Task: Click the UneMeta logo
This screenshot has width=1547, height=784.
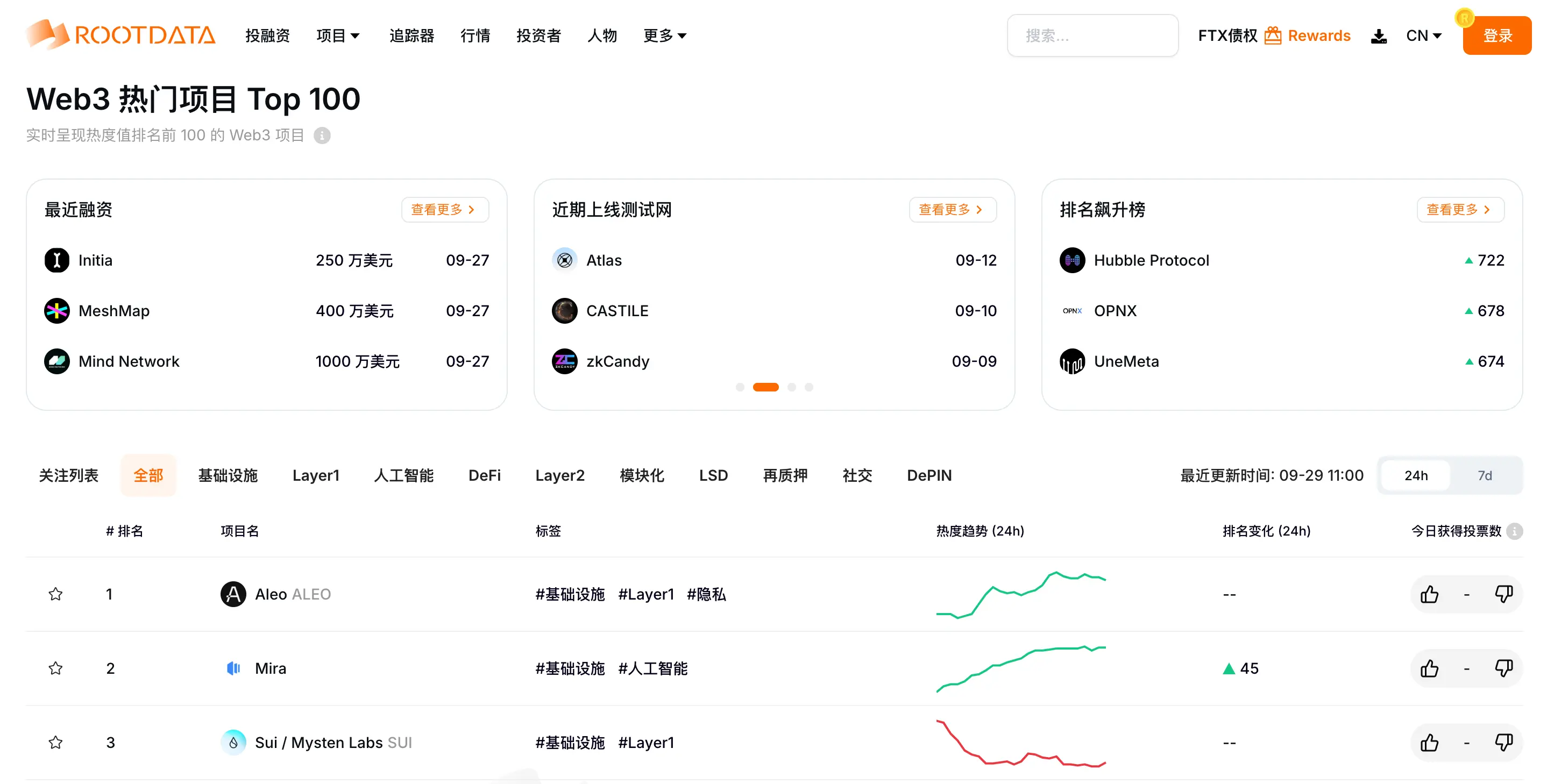Action: click(1073, 361)
